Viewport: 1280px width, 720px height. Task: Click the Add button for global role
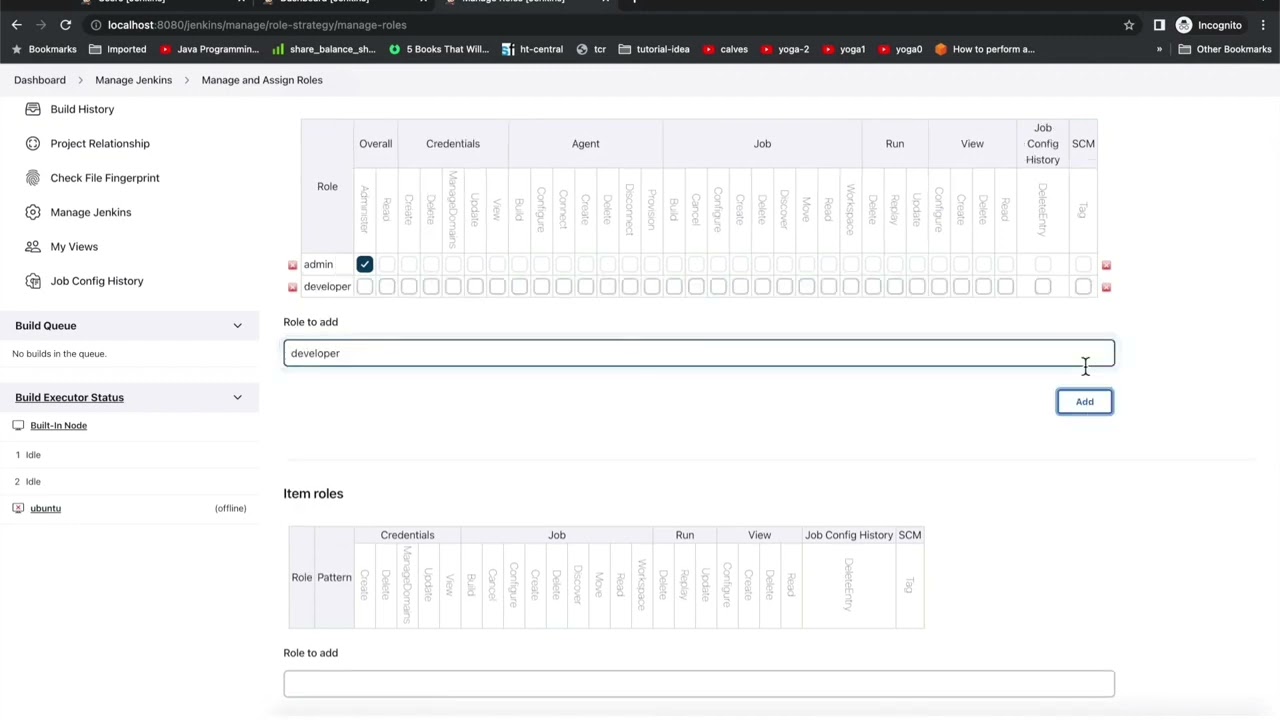click(x=1085, y=402)
